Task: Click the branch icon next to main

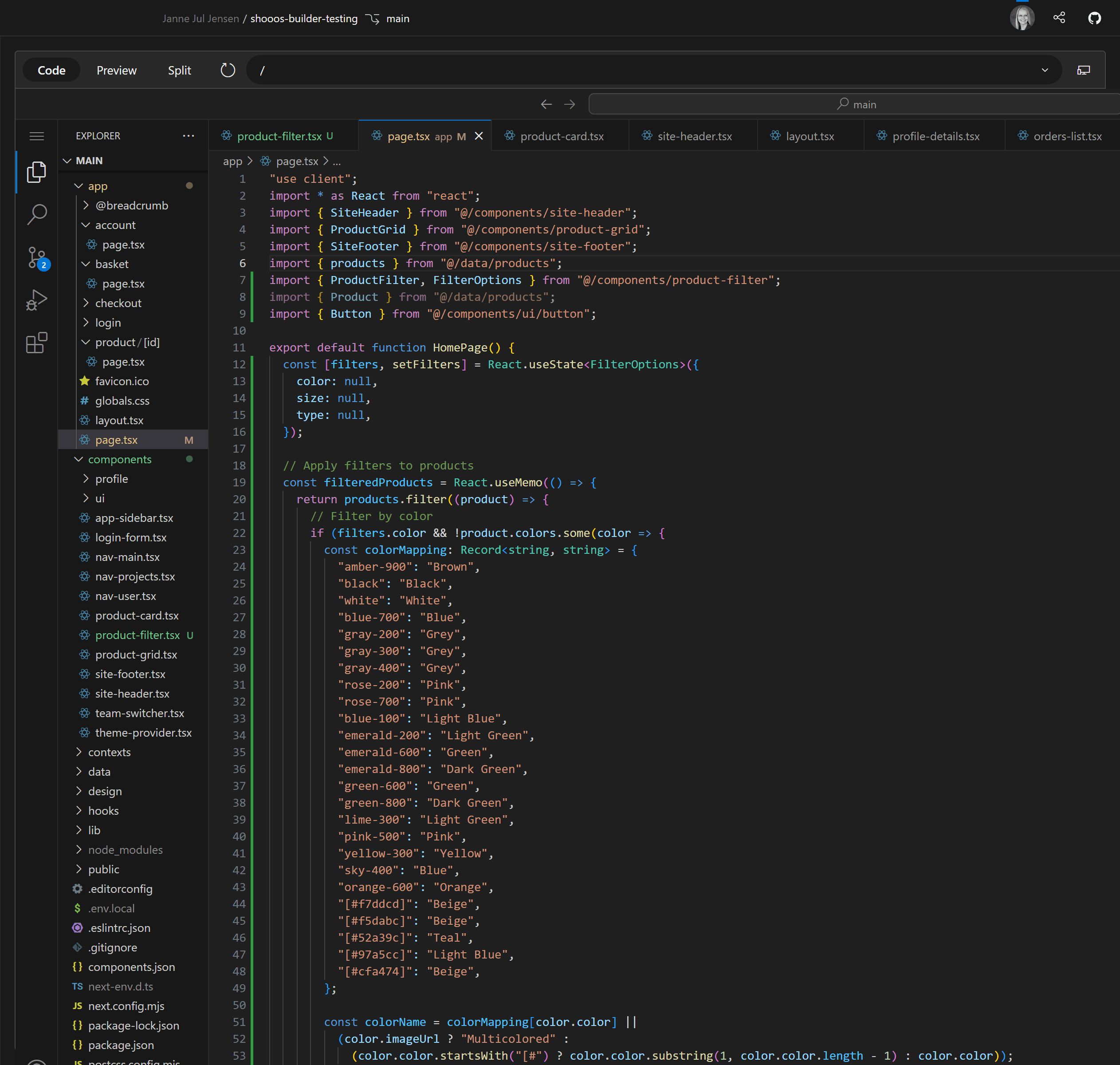Action: pyautogui.click(x=373, y=19)
